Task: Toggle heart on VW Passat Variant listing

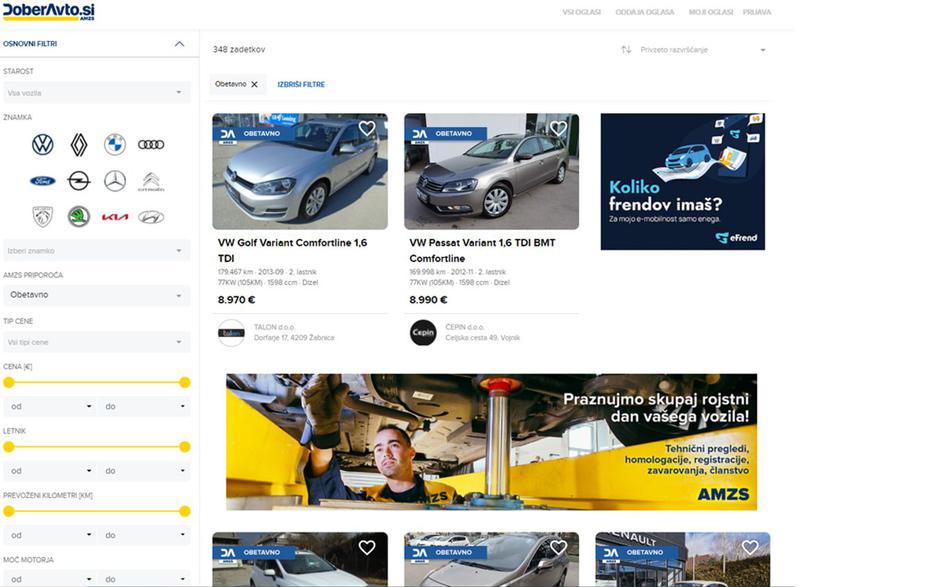Action: click(558, 129)
